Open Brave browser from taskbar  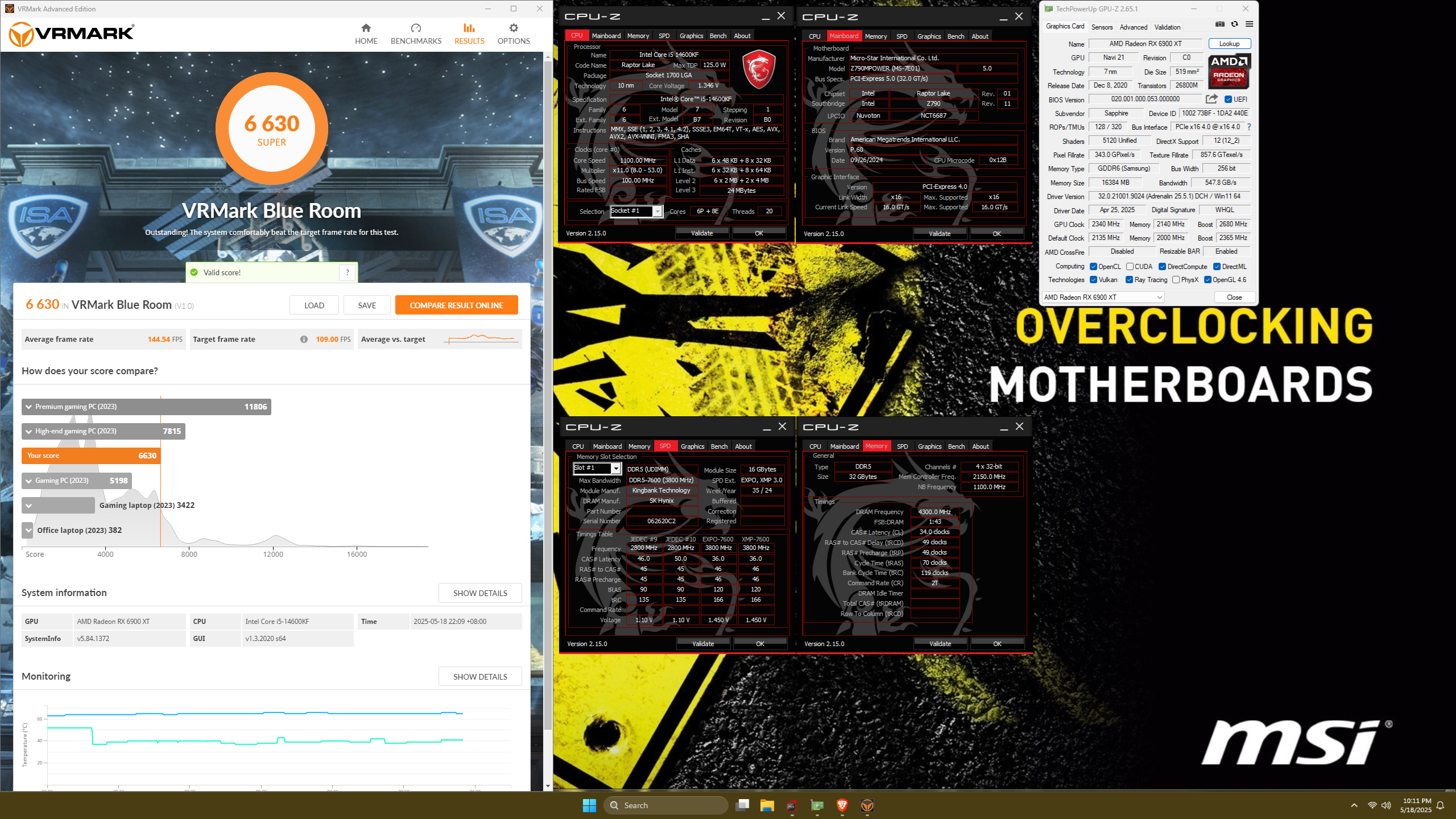click(x=842, y=805)
